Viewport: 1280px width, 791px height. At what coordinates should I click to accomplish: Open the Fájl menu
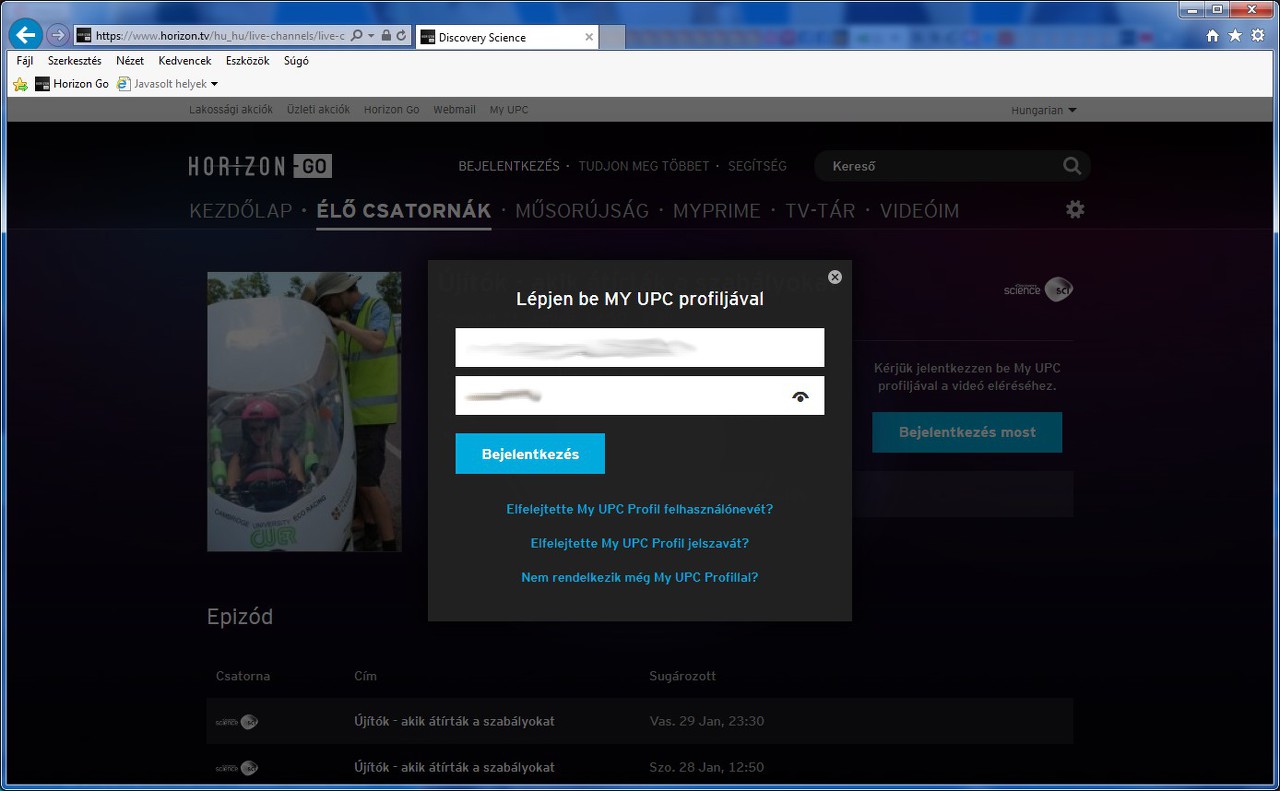(x=25, y=61)
